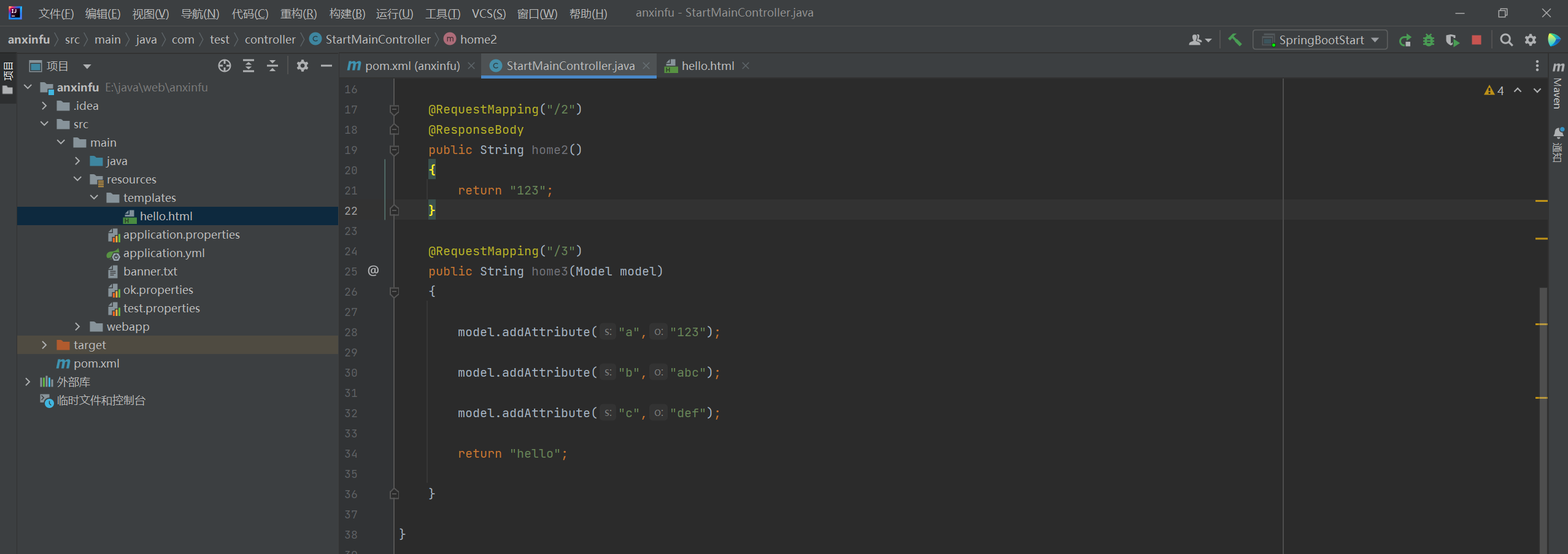The width and height of the screenshot is (1568, 554).
Task: Click home2 method breadcrumb
Action: (x=471, y=39)
